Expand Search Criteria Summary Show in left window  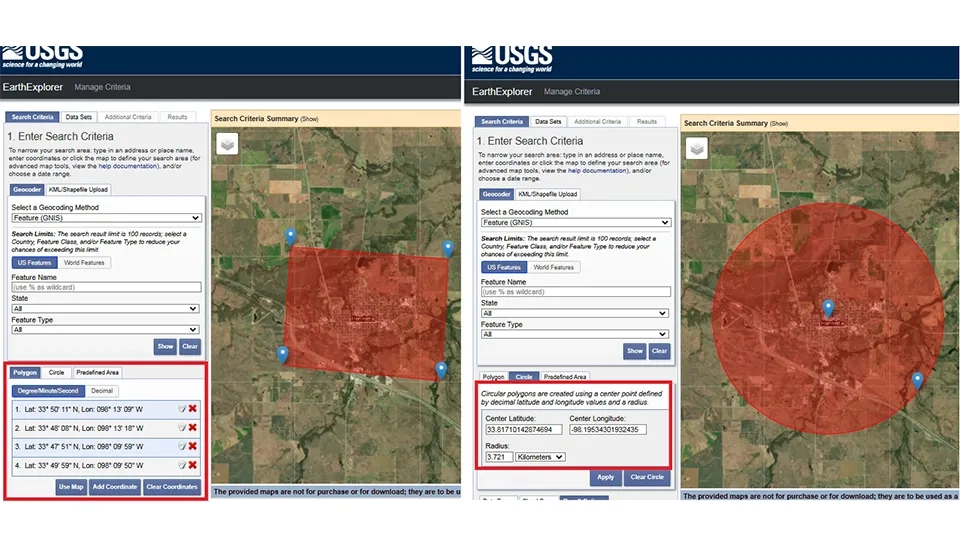coord(309,119)
